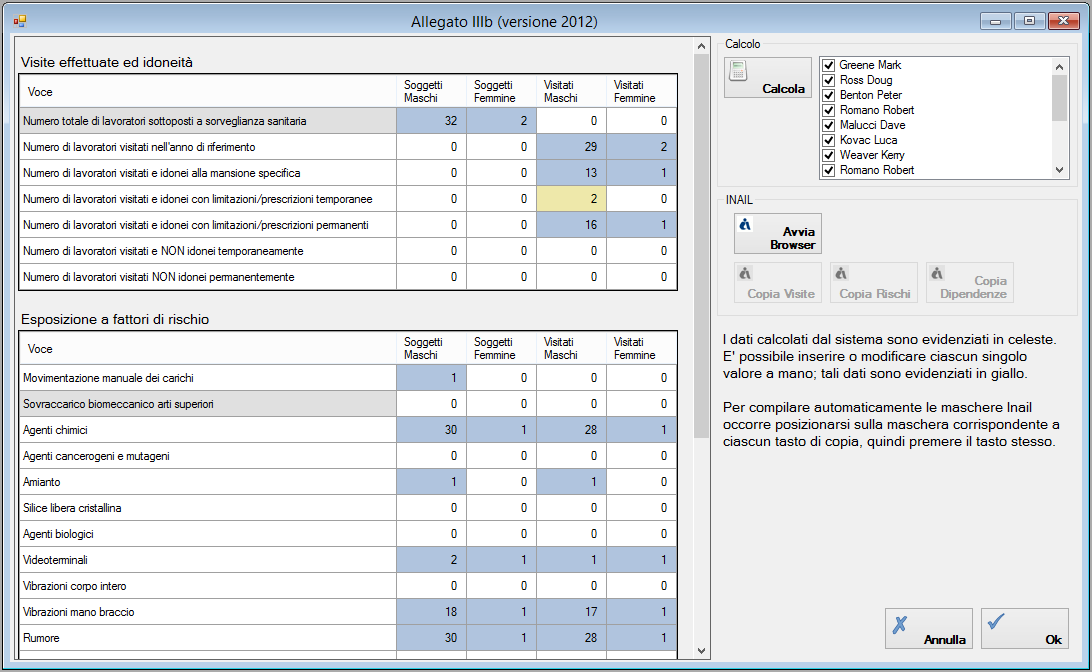Launch the INAIL Avvia Browser button
This screenshot has width=1092, height=672.
(x=778, y=233)
